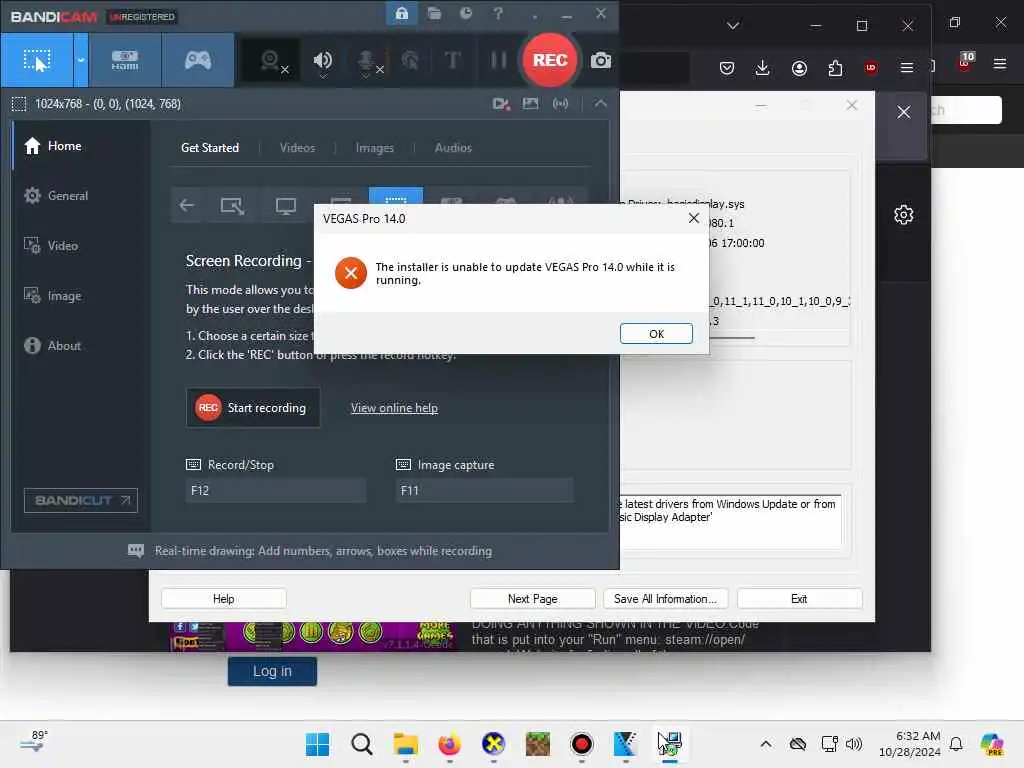Select Bandicam rectangle screen recording mode
The height and width of the screenshot is (768, 1024).
(37, 61)
